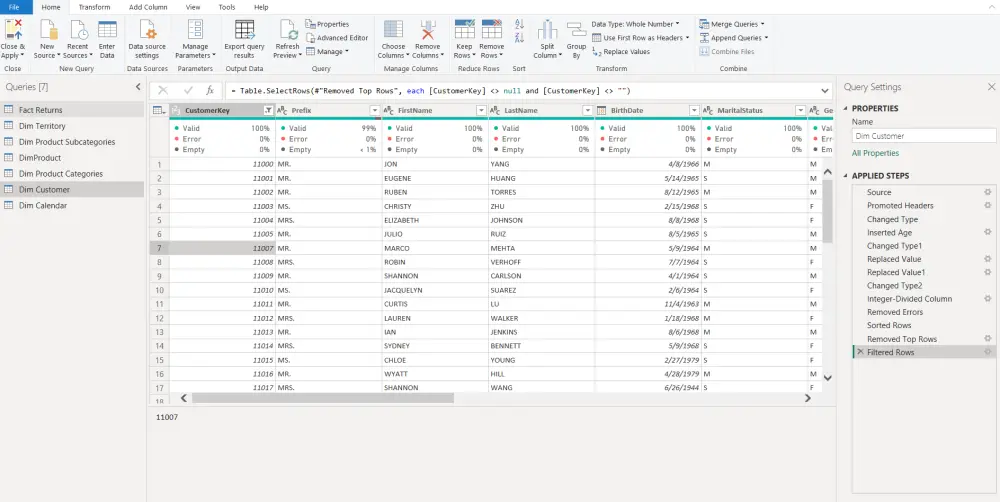Switch to the Help tab
This screenshot has height=502, width=1000.
[x=261, y=7]
